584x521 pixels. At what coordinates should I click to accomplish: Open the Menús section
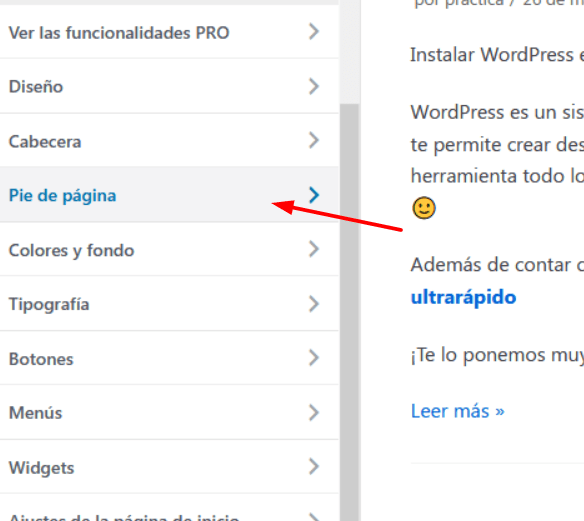coord(169,412)
